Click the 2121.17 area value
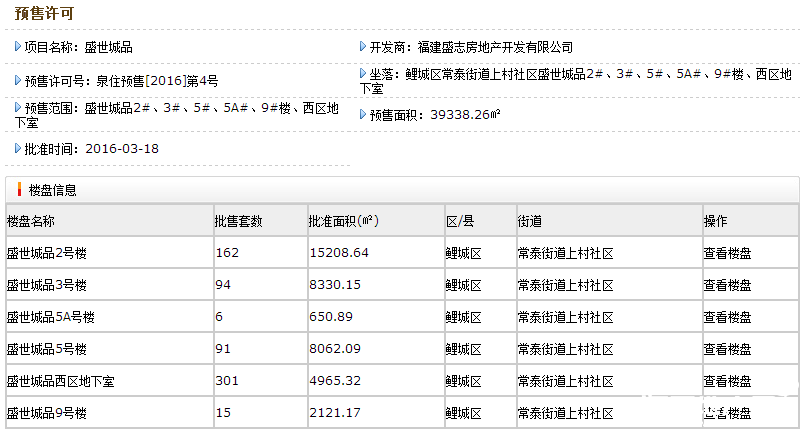Image resolution: width=804 pixels, height=432 pixels. 335,413
